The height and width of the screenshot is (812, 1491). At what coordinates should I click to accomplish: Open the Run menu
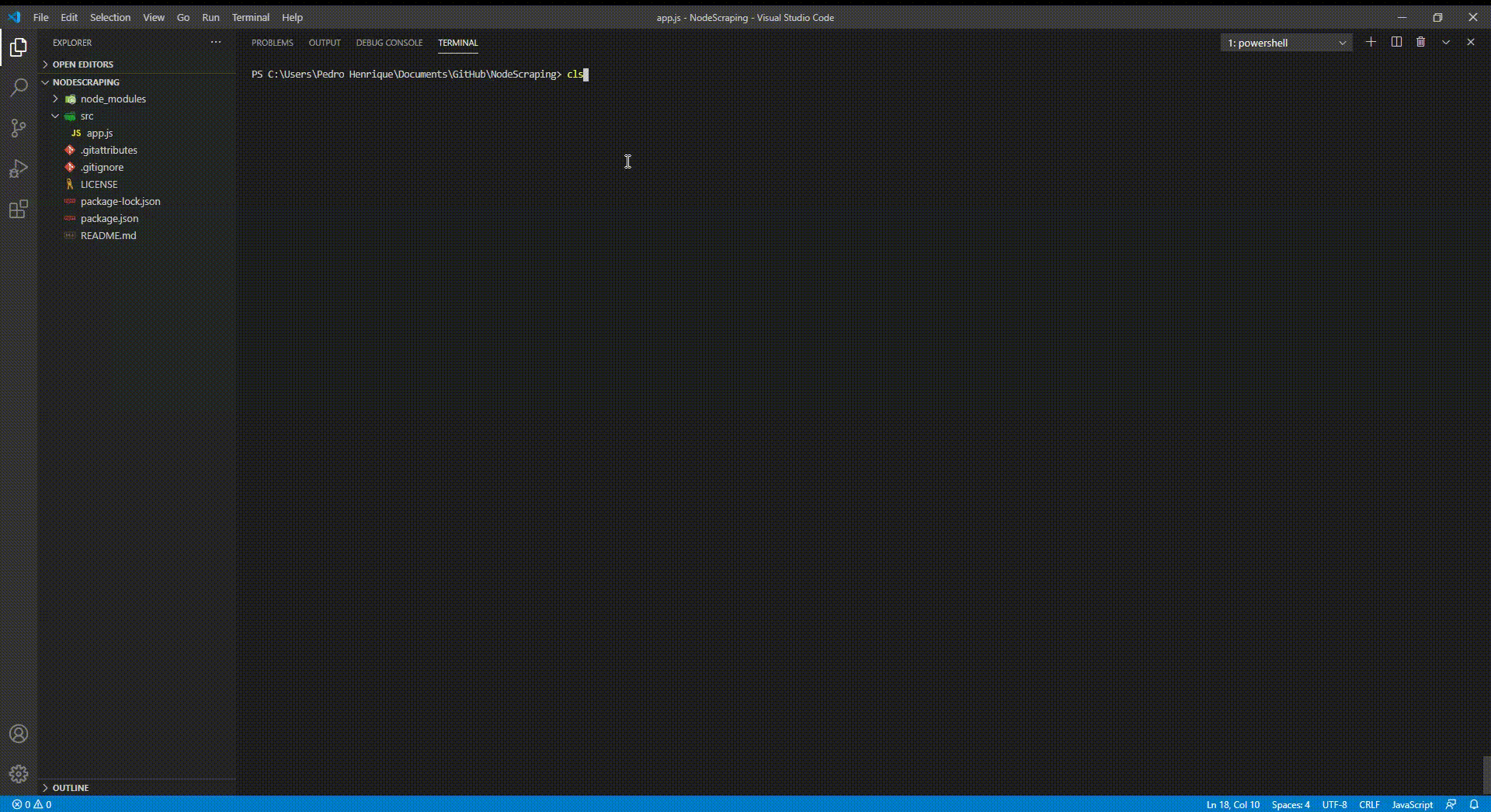point(210,17)
